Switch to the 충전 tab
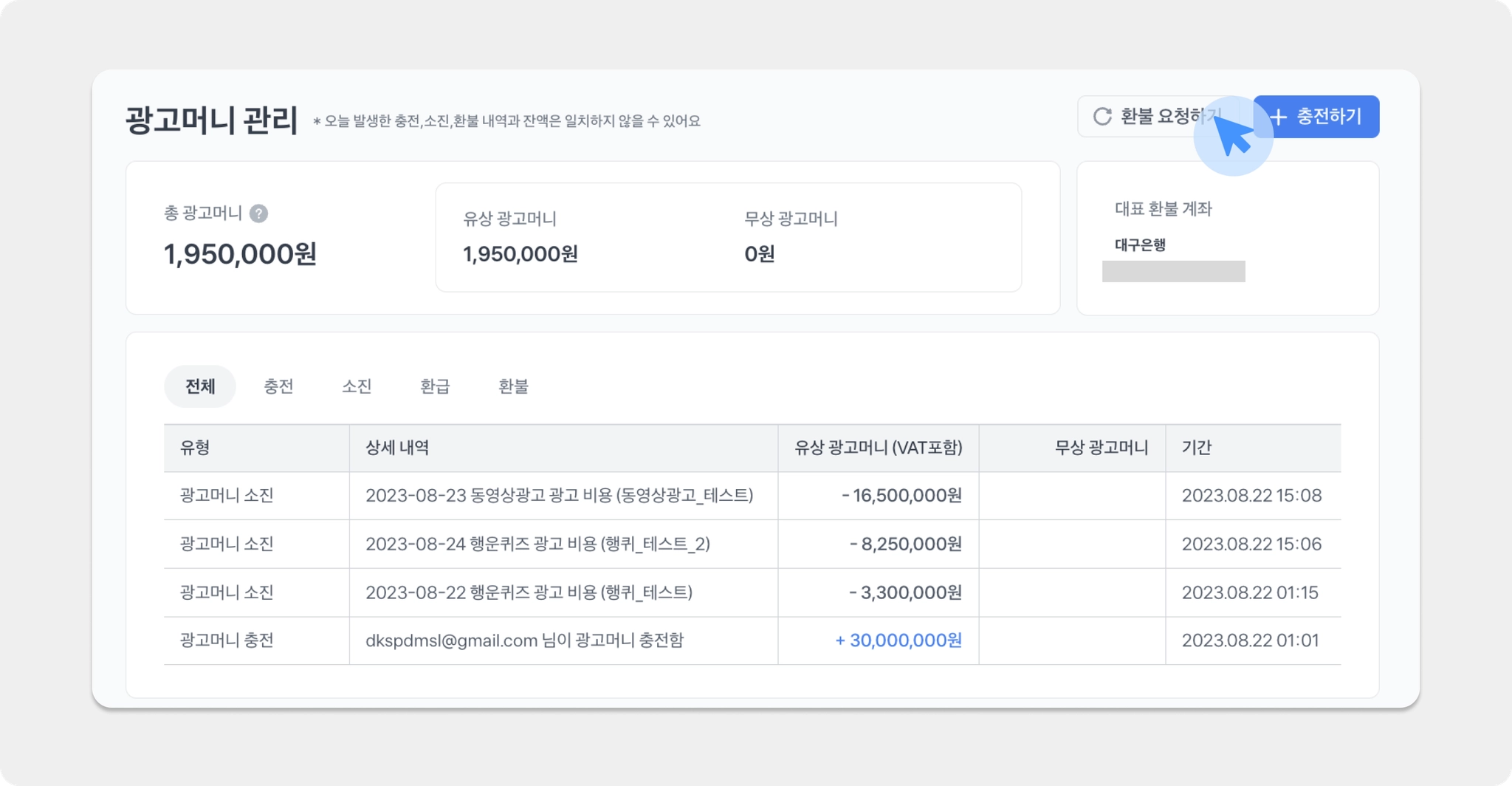Viewport: 1512px width, 786px height. pos(278,386)
